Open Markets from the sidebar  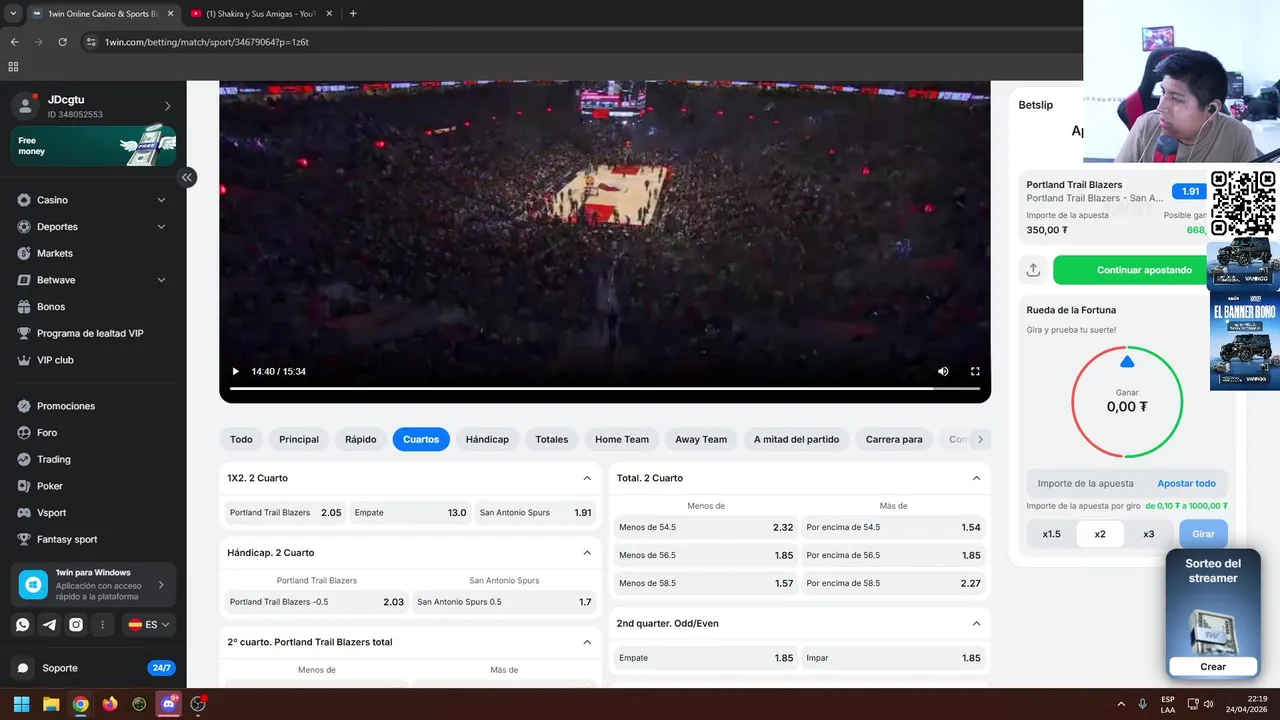(55, 253)
